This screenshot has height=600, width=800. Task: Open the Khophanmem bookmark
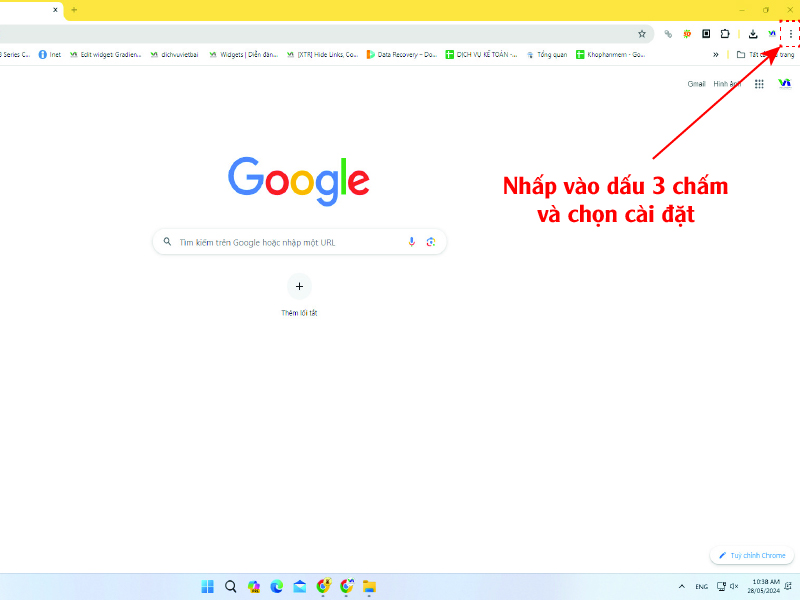[x=611, y=55]
